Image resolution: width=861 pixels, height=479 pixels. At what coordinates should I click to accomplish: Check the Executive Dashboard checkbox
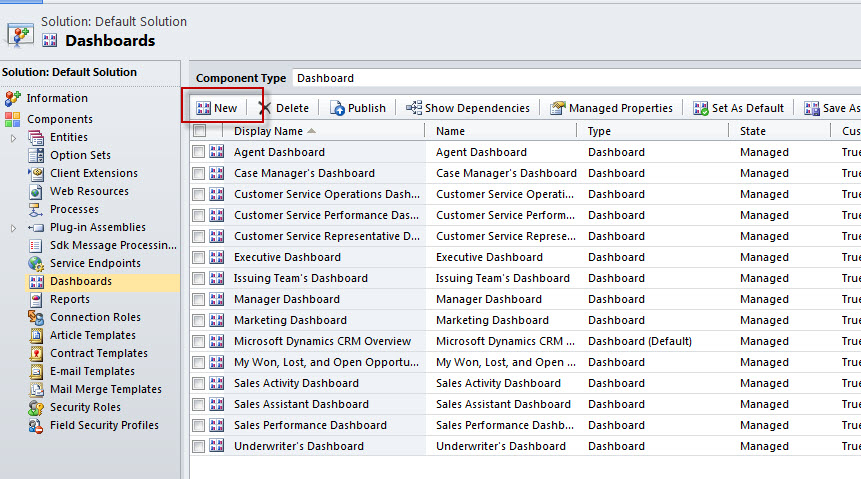(x=199, y=257)
